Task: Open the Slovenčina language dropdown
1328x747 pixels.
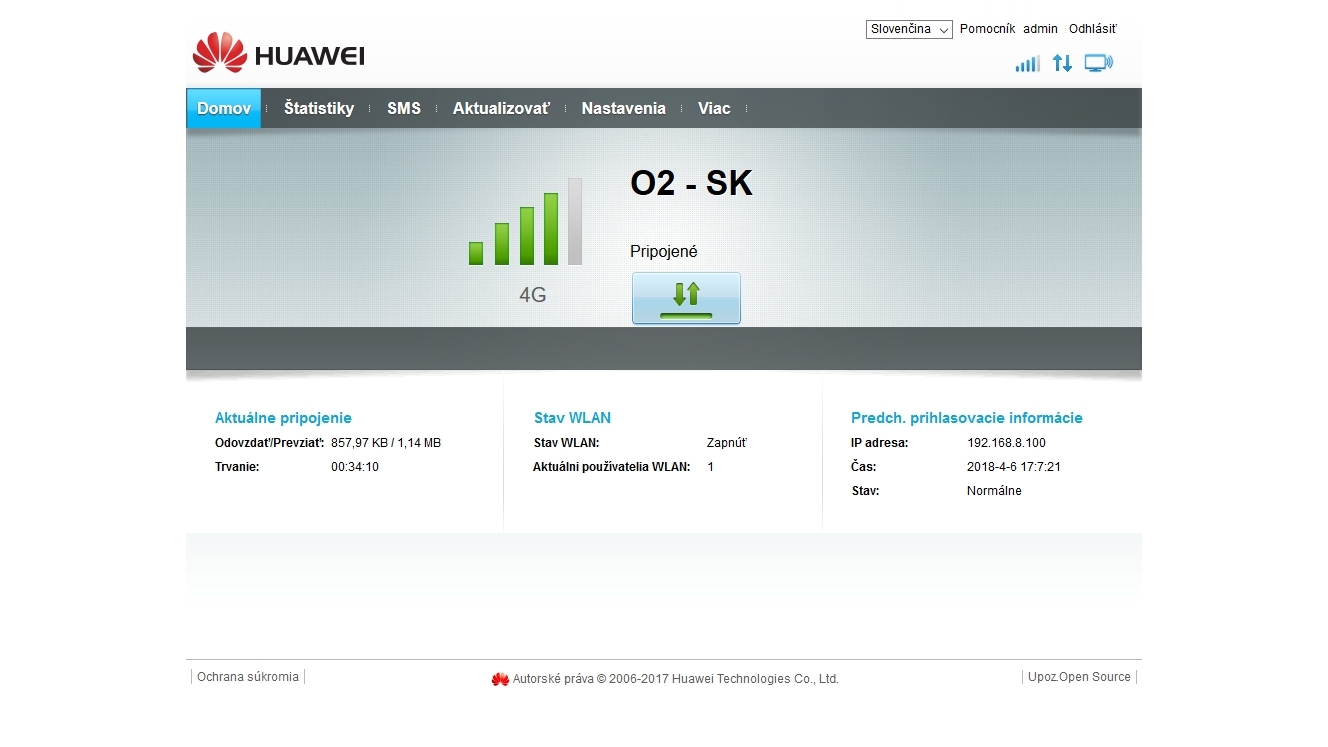Action: pos(909,29)
